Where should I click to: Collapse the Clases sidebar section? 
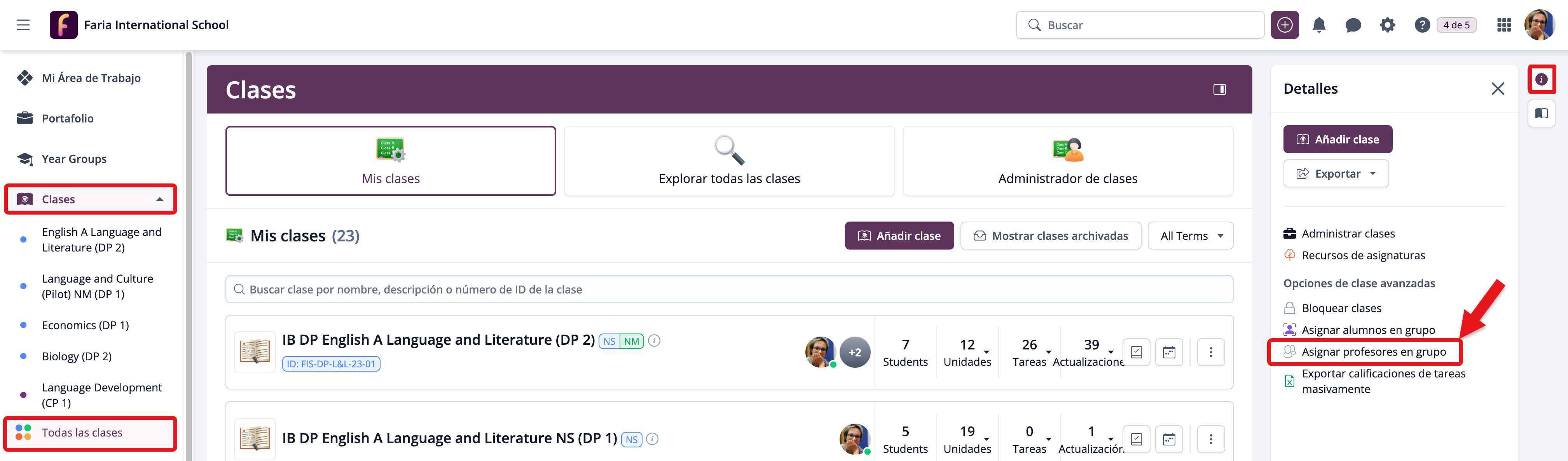[x=159, y=199]
